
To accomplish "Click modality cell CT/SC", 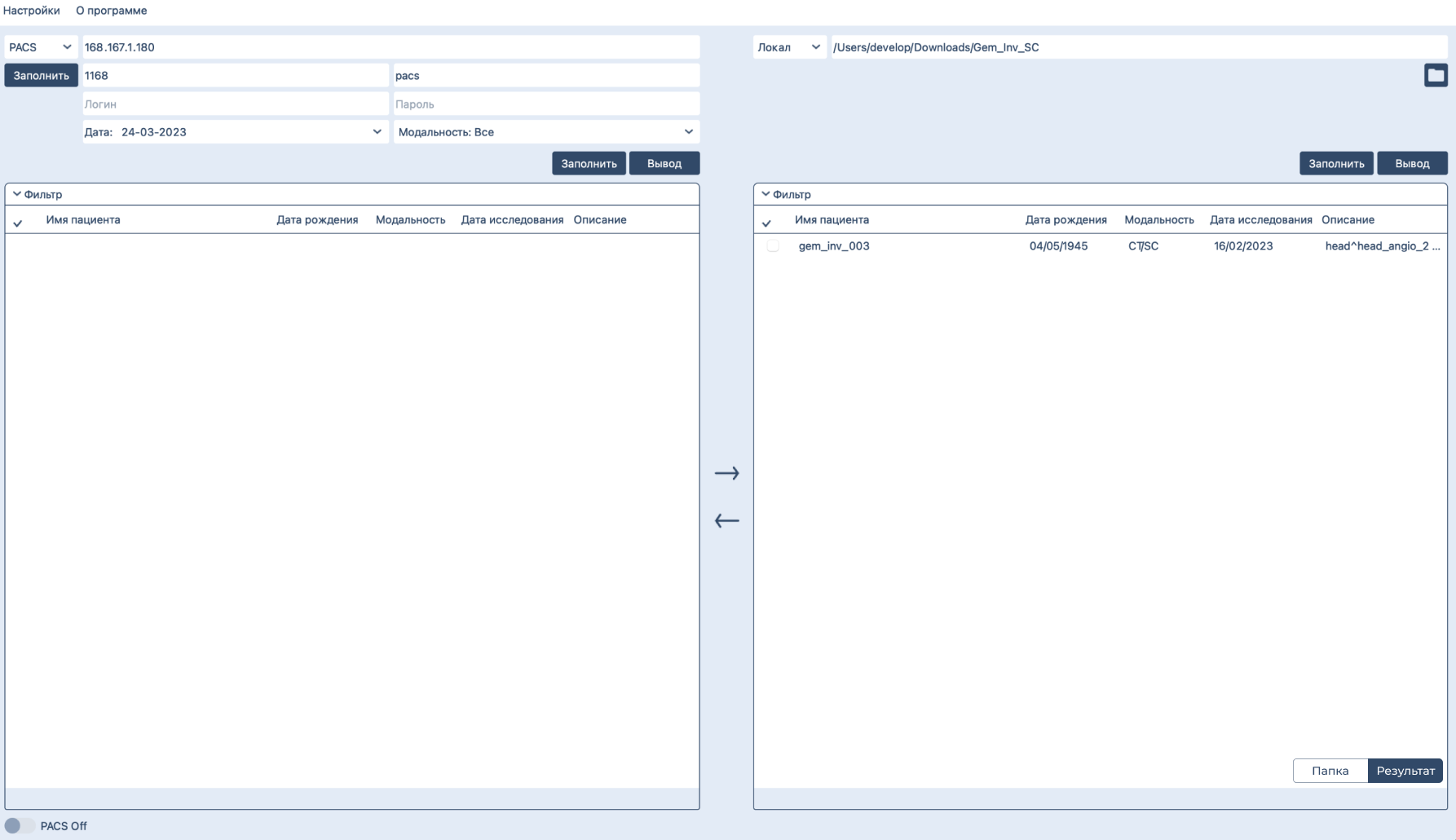I will pyautogui.click(x=1143, y=245).
